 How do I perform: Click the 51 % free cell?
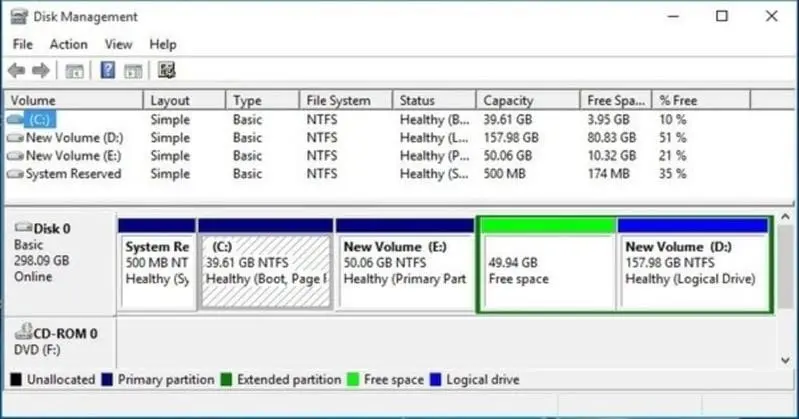(672, 138)
